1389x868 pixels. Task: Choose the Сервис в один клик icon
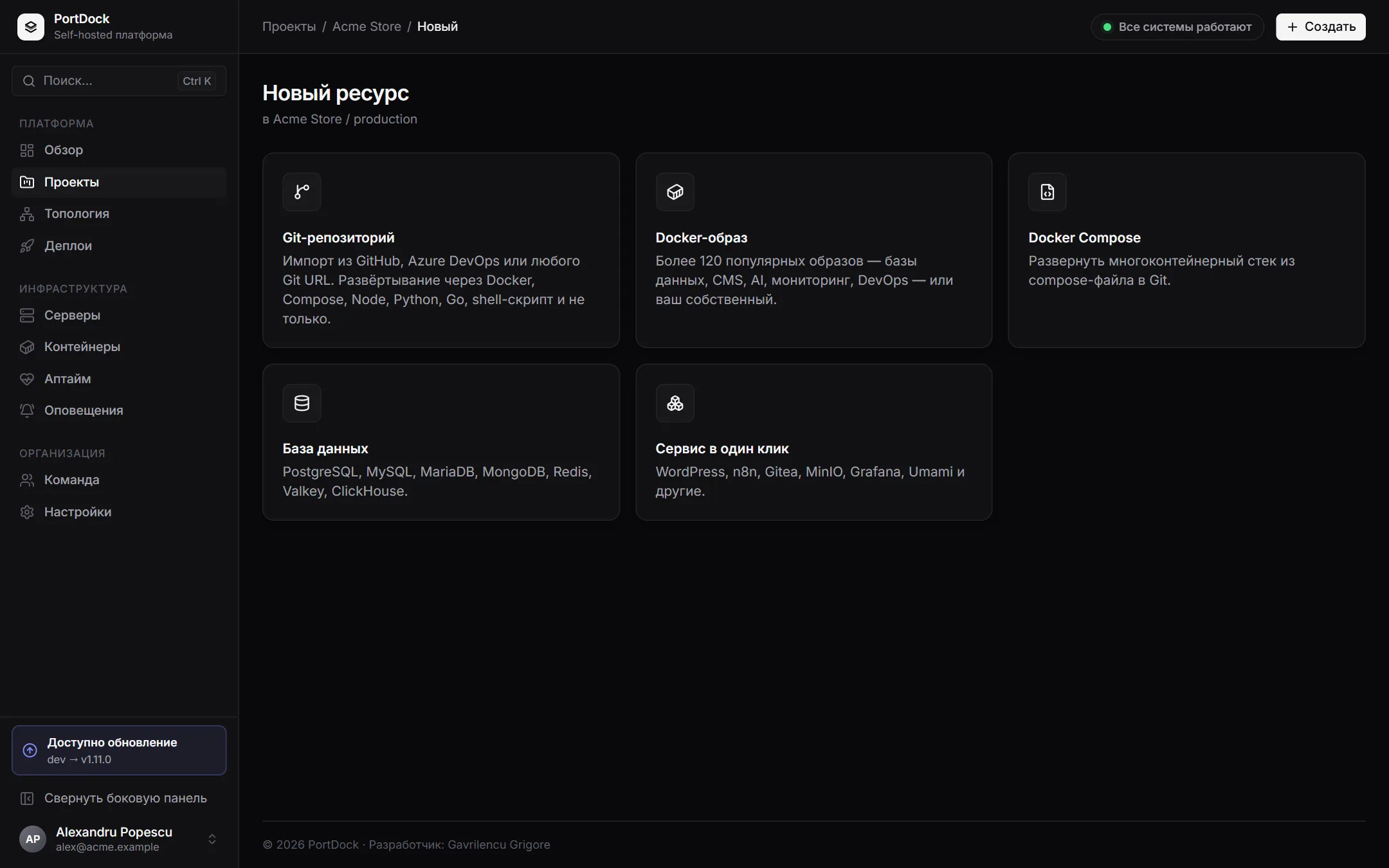point(675,403)
